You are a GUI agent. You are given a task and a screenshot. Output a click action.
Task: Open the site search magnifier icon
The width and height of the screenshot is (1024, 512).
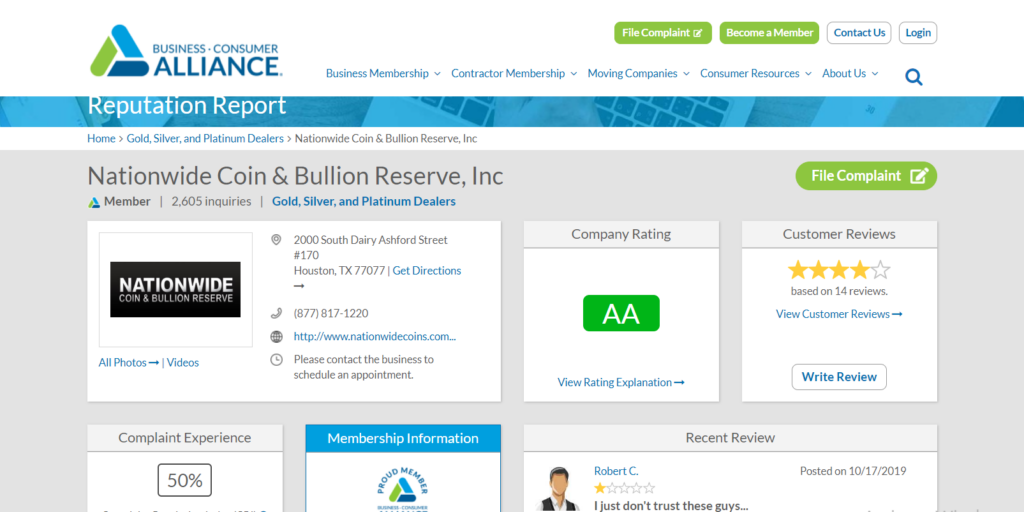(914, 77)
